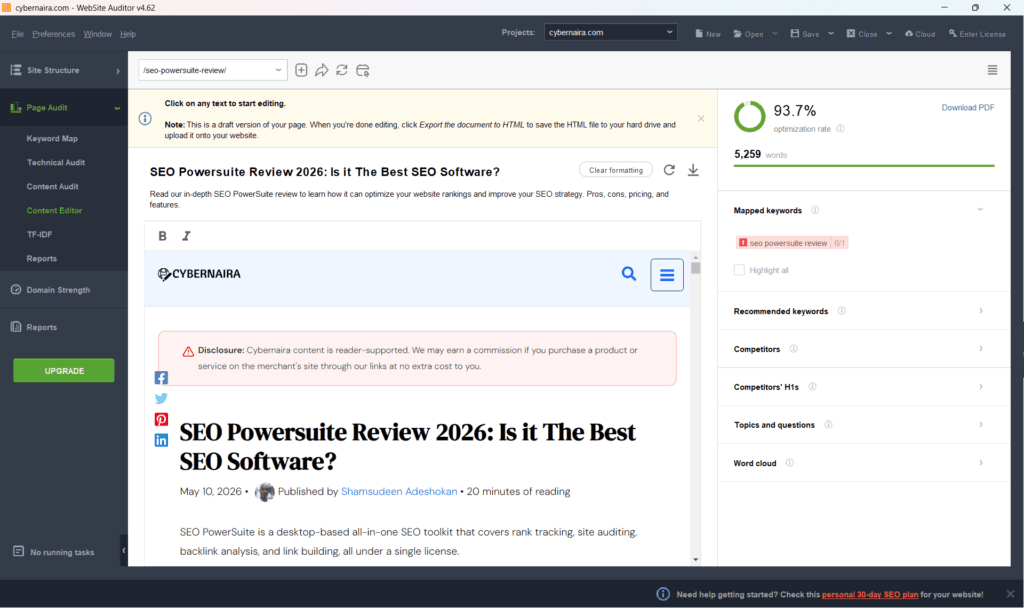Click the New project button
This screenshot has height=608, width=1024.
708,34
